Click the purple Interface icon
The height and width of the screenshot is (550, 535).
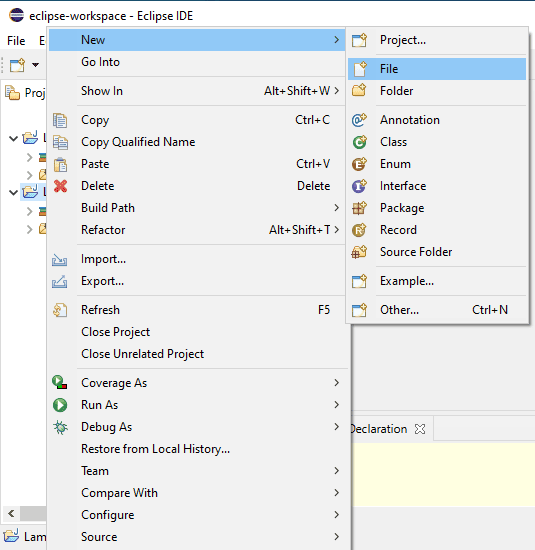(359, 186)
